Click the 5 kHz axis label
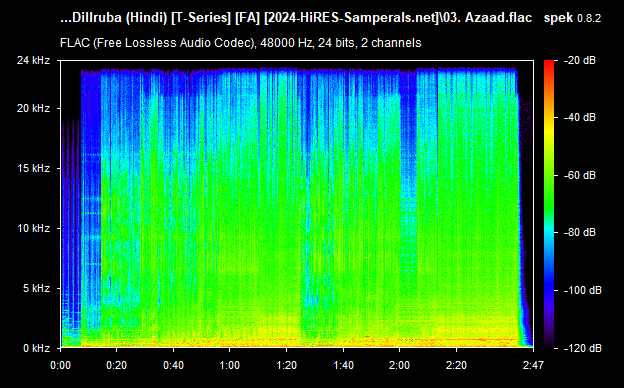Image resolution: width=624 pixels, height=388 pixels. pyautogui.click(x=36, y=288)
